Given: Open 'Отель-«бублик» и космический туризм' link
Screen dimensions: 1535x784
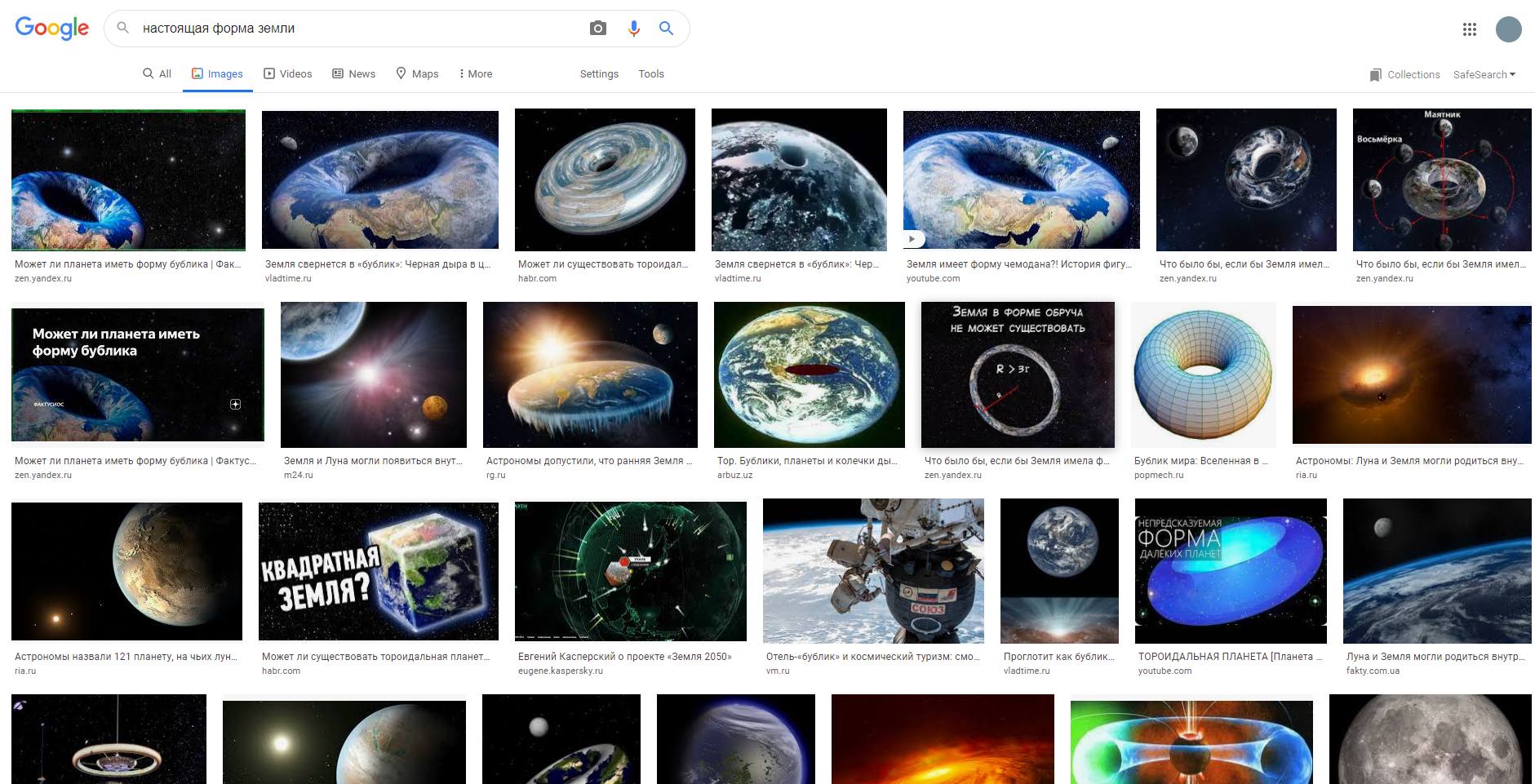Looking at the screenshot, I should click(x=873, y=657).
